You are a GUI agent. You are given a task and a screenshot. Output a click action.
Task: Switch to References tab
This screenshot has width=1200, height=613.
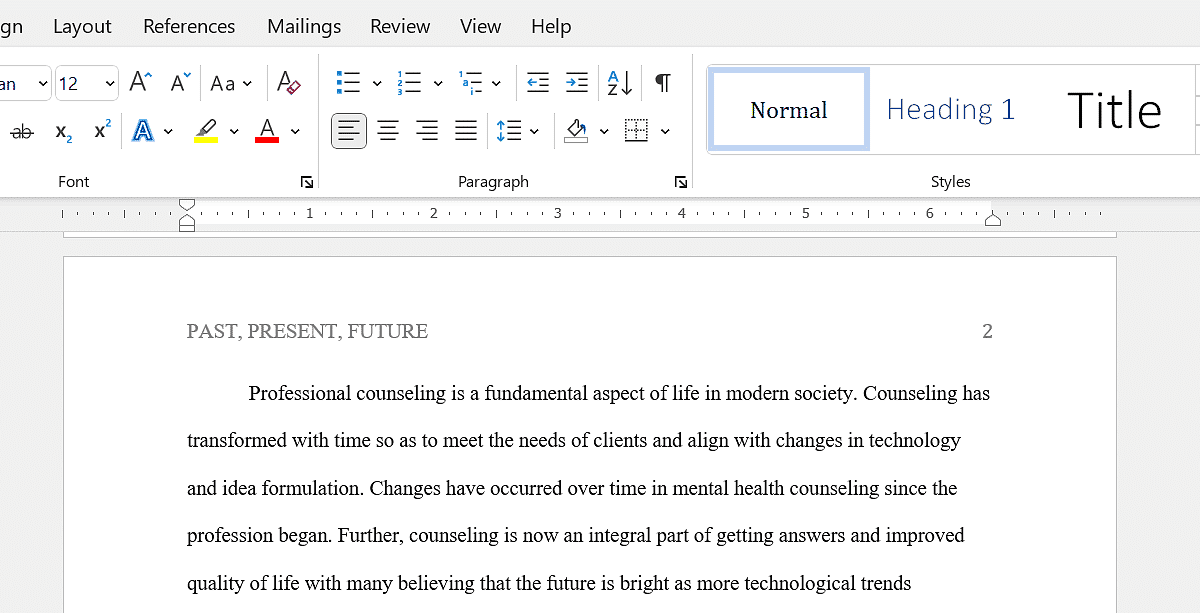tap(189, 26)
